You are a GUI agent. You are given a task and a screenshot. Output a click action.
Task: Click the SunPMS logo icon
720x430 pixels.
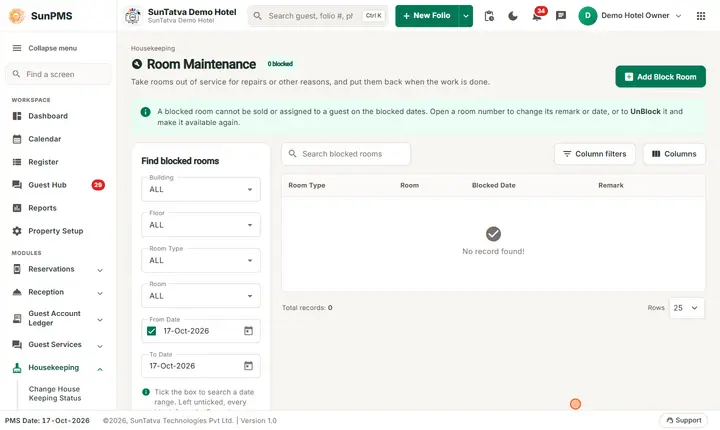click(17, 16)
